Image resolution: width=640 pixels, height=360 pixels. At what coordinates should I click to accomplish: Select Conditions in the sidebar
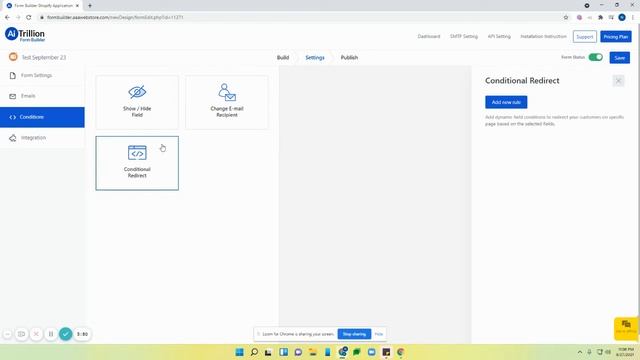tap(42, 117)
